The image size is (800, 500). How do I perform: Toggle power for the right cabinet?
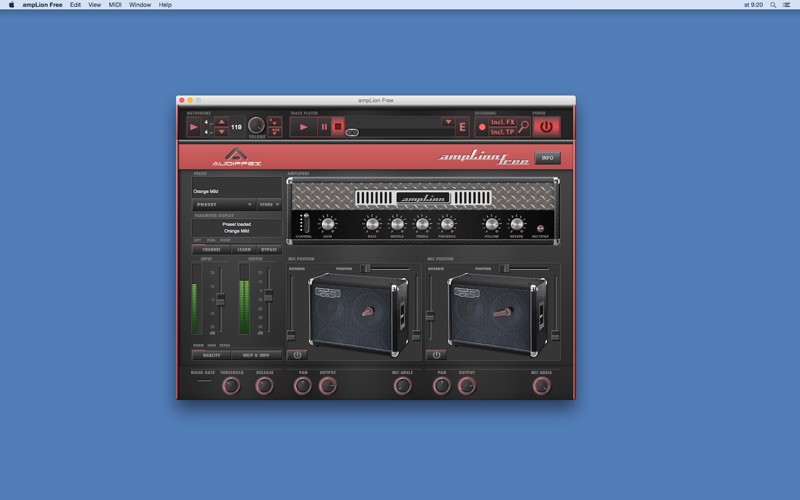point(436,355)
